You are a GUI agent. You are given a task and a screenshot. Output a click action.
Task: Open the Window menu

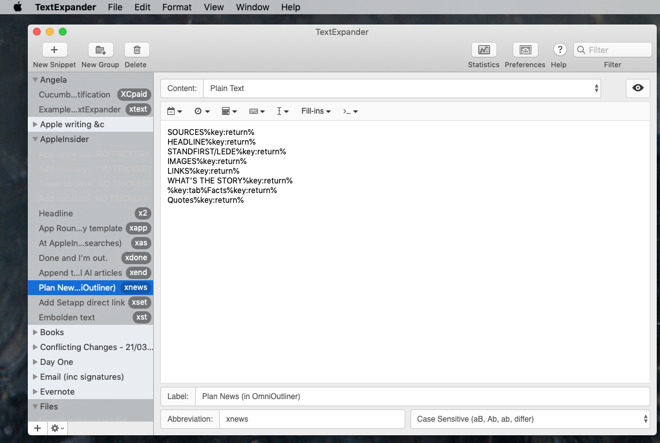[x=252, y=7]
